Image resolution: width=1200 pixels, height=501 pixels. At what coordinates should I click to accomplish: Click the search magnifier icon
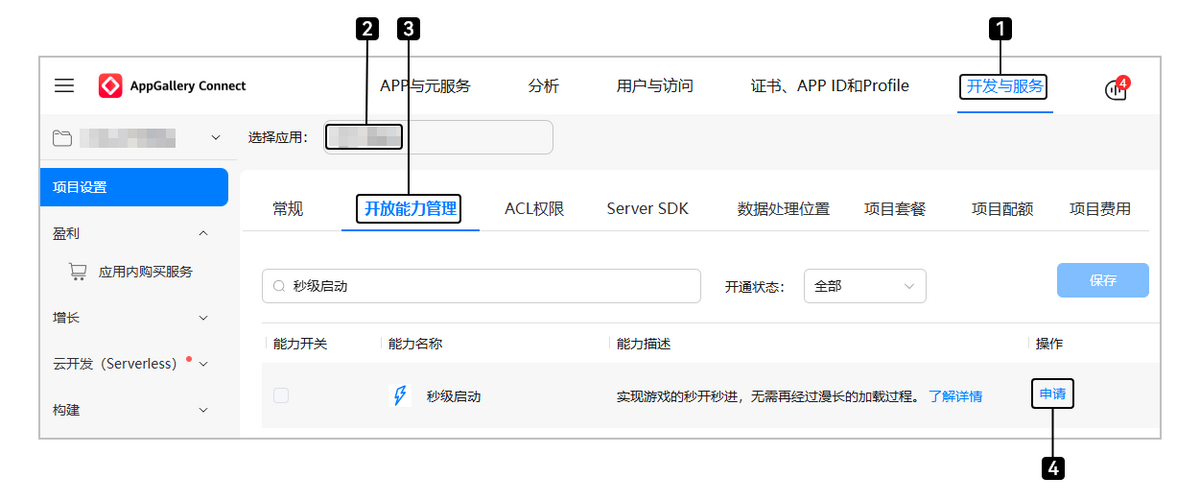click(x=279, y=286)
